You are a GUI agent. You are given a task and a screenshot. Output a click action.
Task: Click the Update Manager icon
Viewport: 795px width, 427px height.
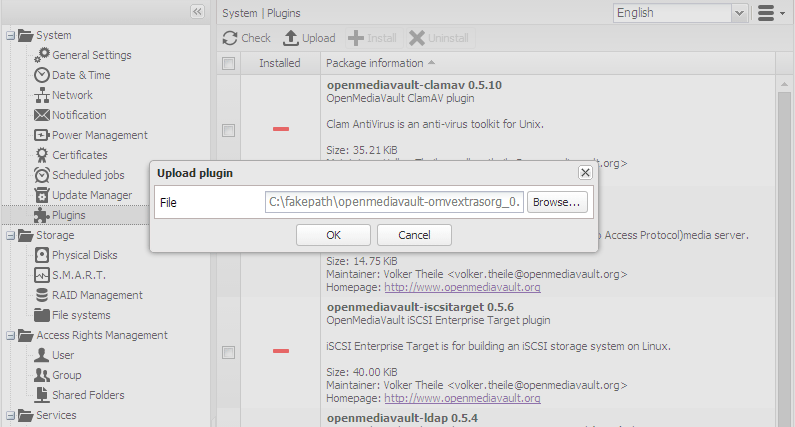42,195
